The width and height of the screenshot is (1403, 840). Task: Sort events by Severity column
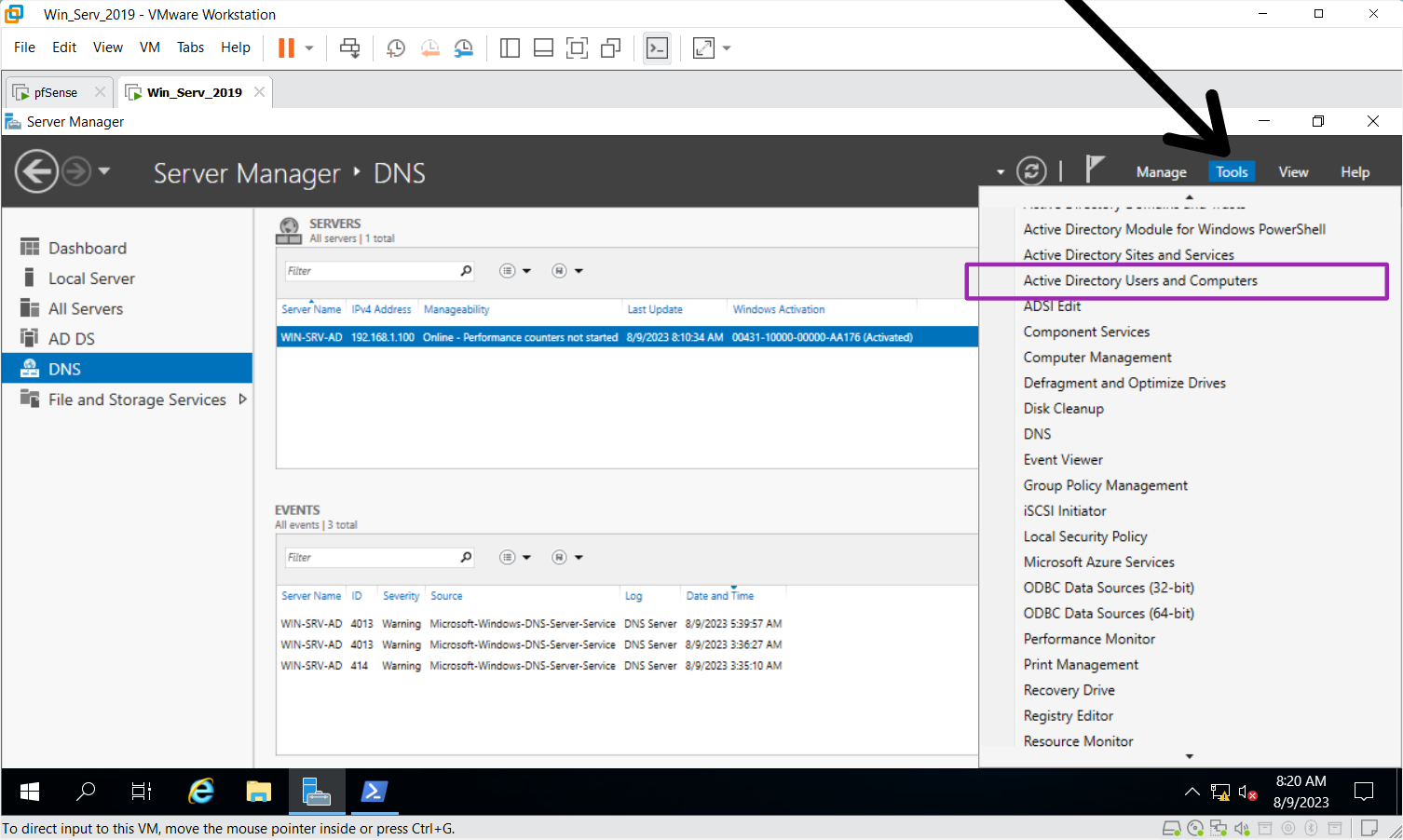click(x=401, y=596)
